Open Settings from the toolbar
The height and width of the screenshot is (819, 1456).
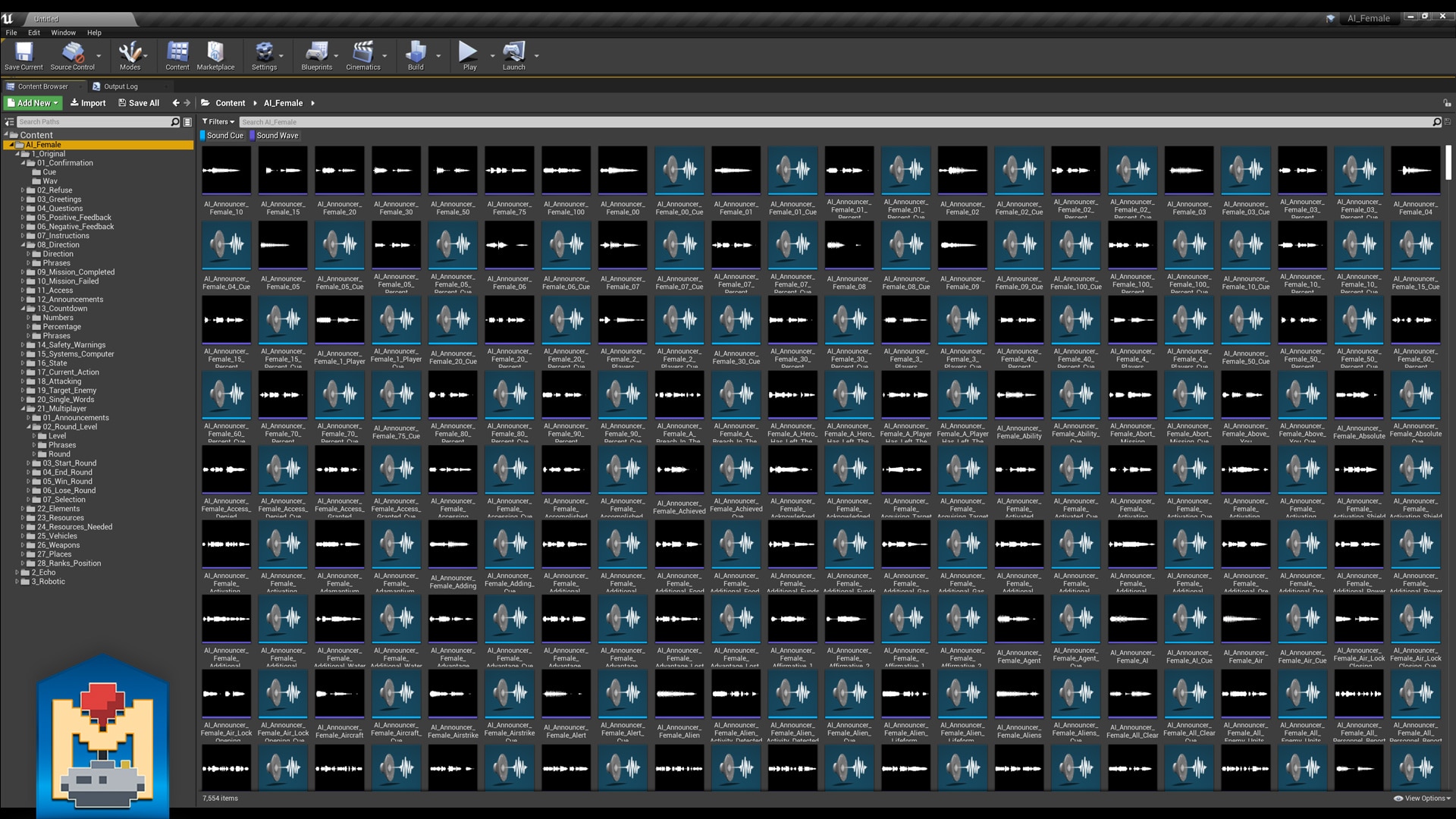pos(265,53)
